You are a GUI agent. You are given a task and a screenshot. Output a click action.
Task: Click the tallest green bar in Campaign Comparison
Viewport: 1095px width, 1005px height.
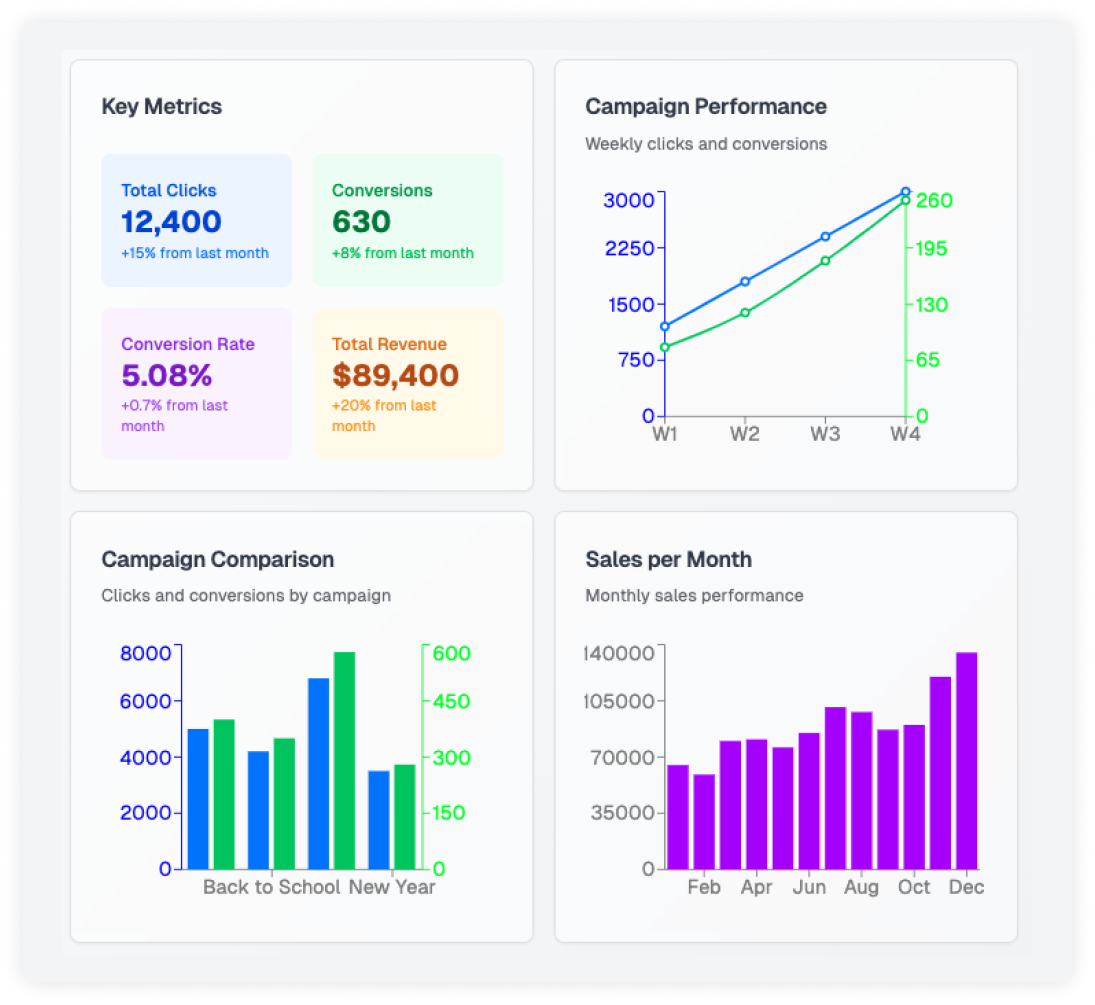click(344, 760)
